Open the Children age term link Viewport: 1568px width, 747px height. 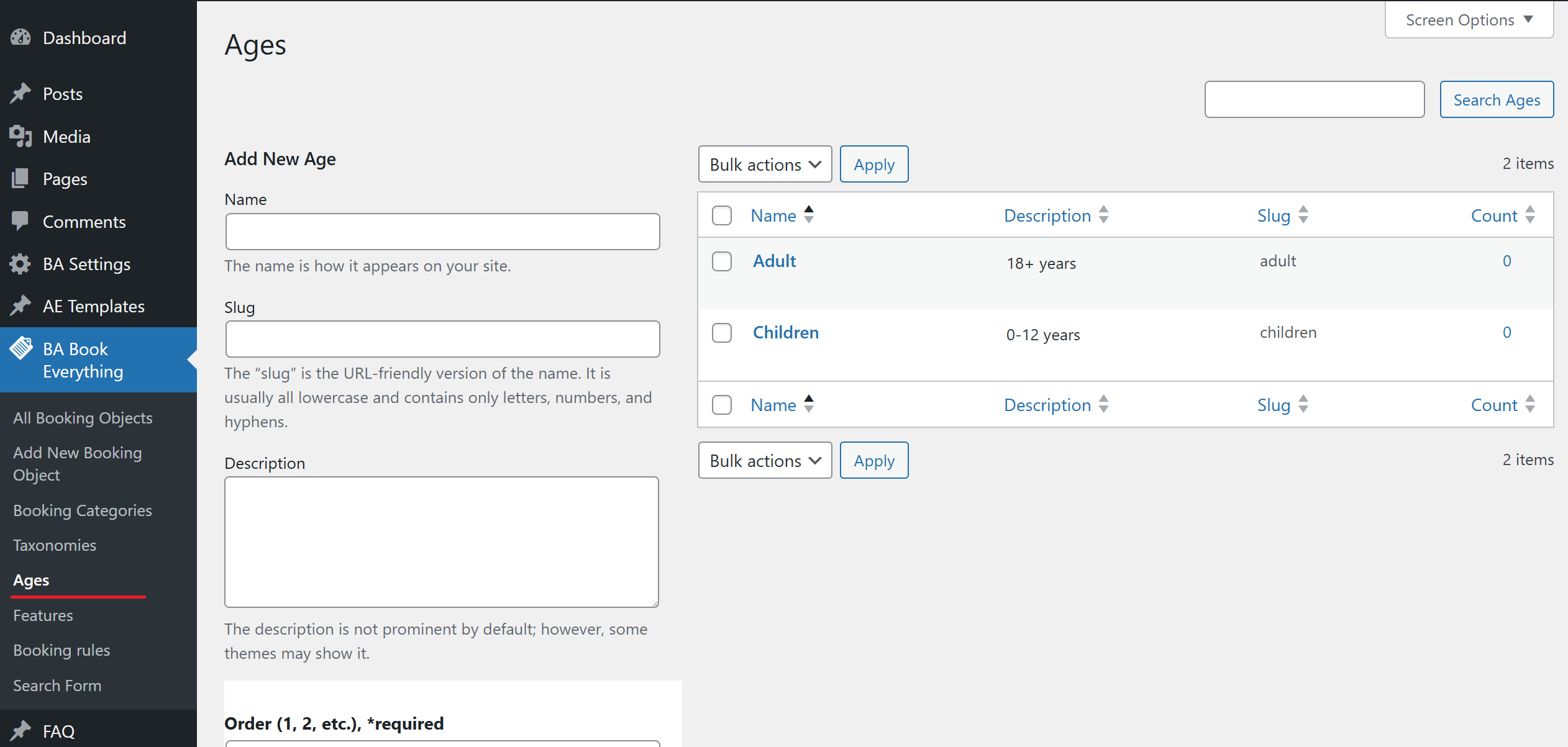point(785,333)
